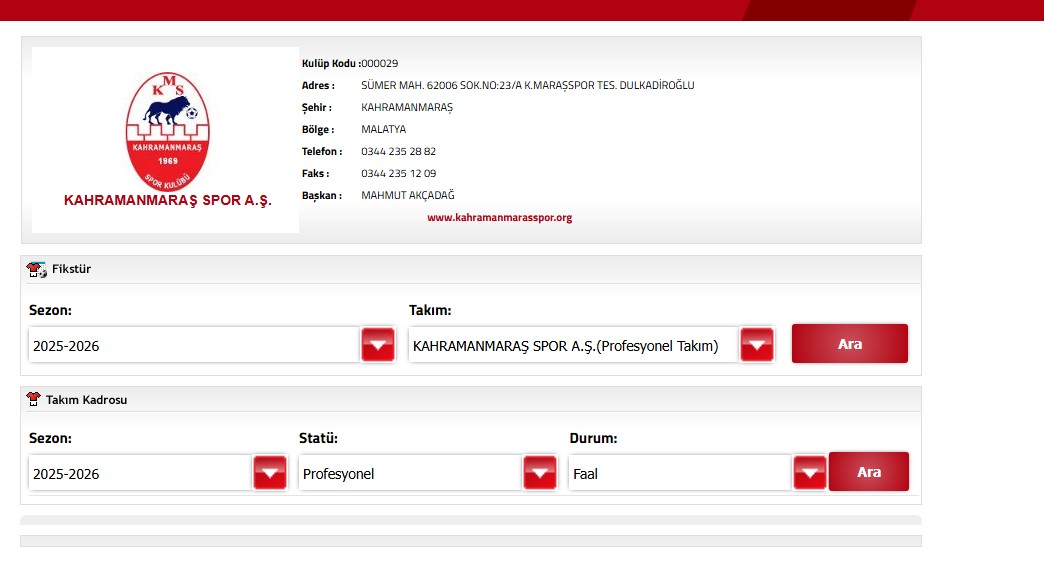Open the www.kahramanmarasspor.org website link
Image resolution: width=1044 pixels, height=579 pixels.
click(499, 218)
